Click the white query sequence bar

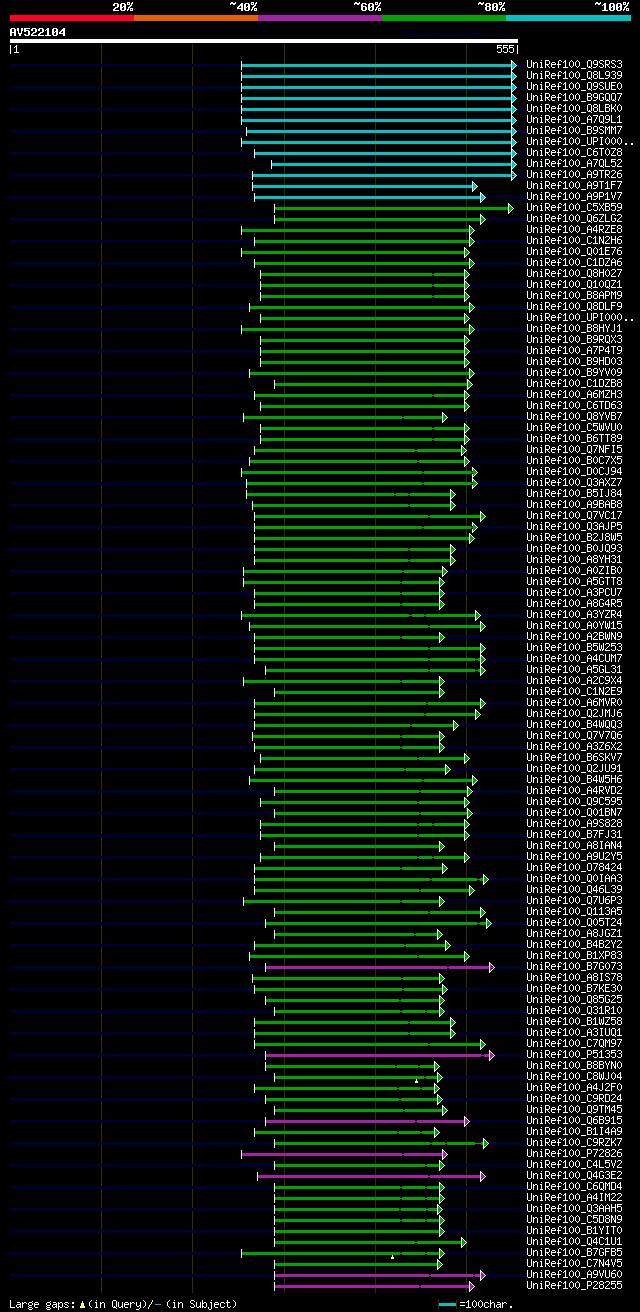pos(264,41)
